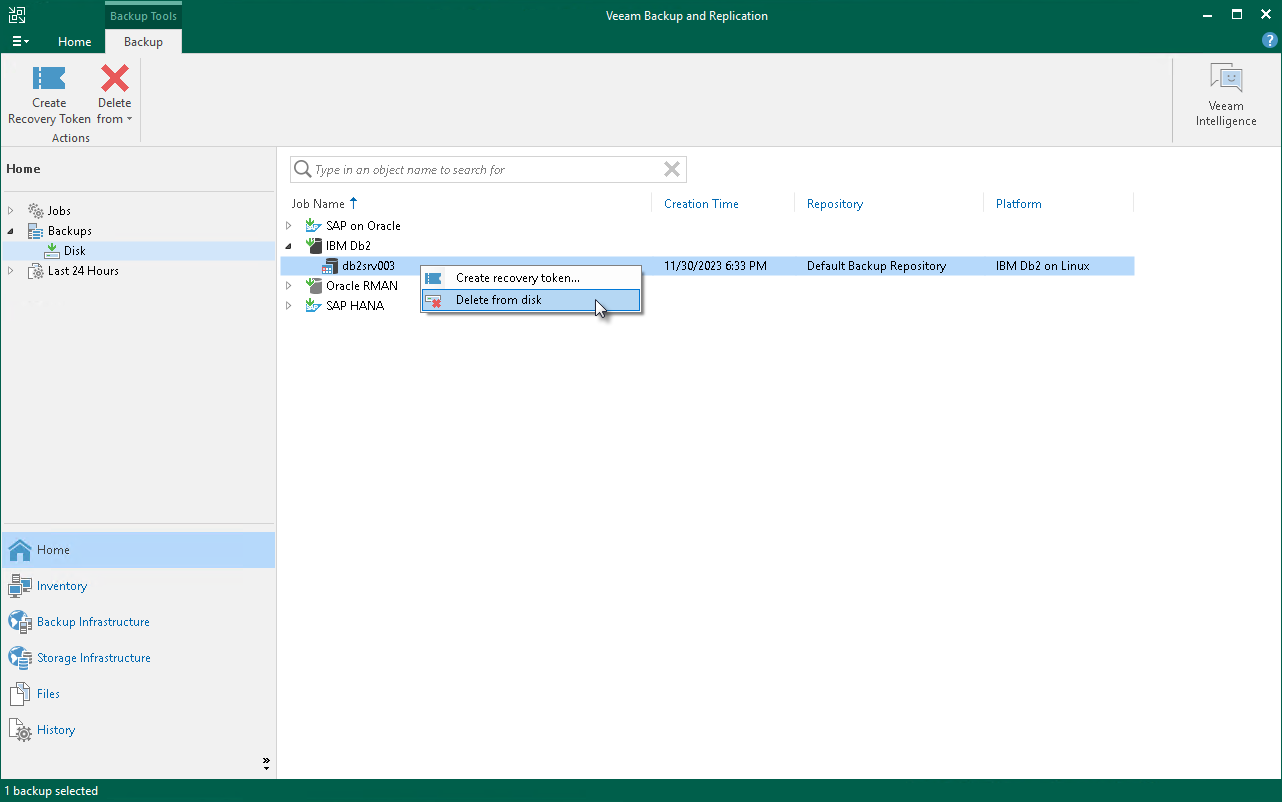Click the Veeam app logo icon
Image resolution: width=1282 pixels, height=802 pixels.
click(17, 15)
